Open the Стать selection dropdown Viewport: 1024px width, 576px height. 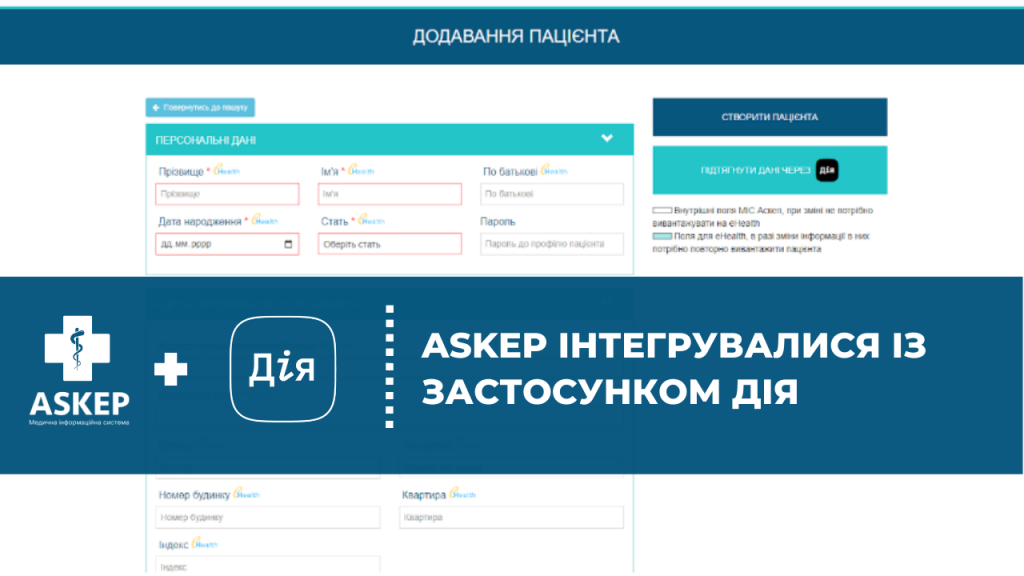tap(390, 244)
